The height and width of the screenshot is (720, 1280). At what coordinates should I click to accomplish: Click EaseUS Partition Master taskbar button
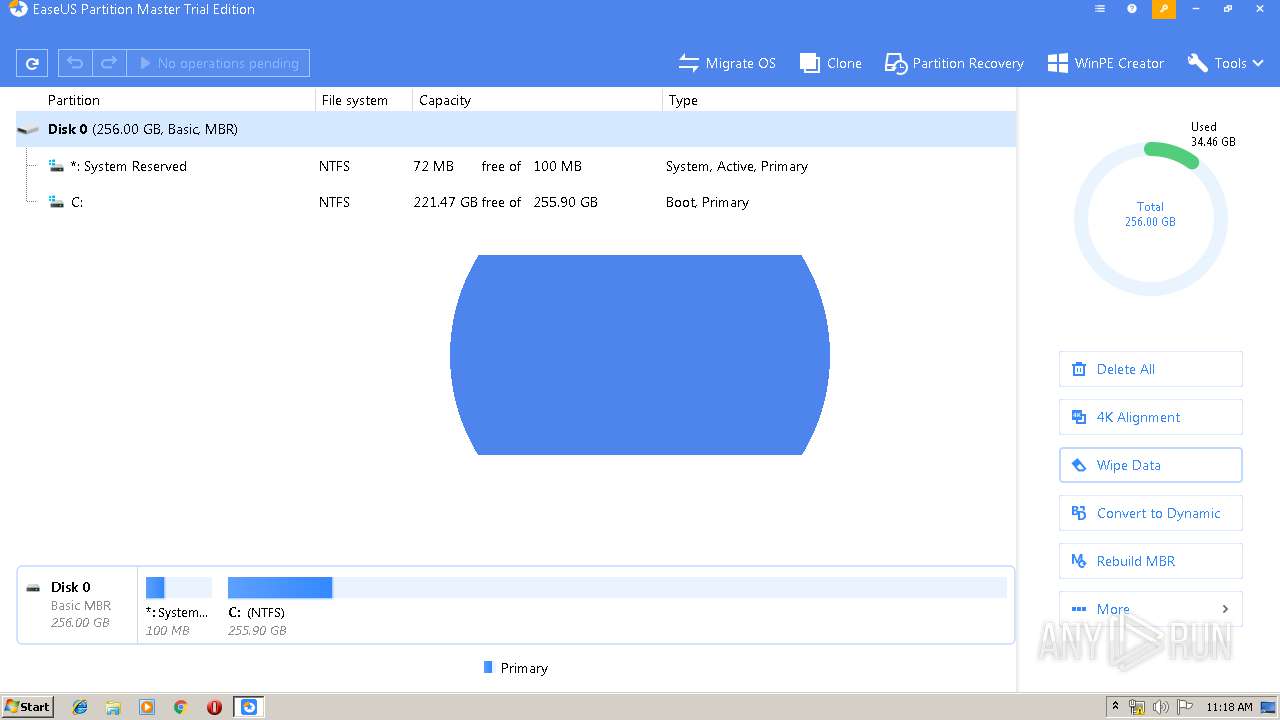point(249,707)
